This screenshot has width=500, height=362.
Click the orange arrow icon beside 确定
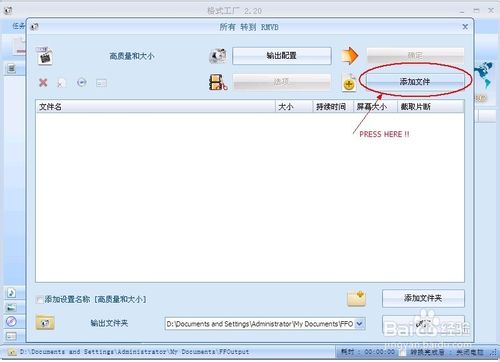tap(350, 56)
